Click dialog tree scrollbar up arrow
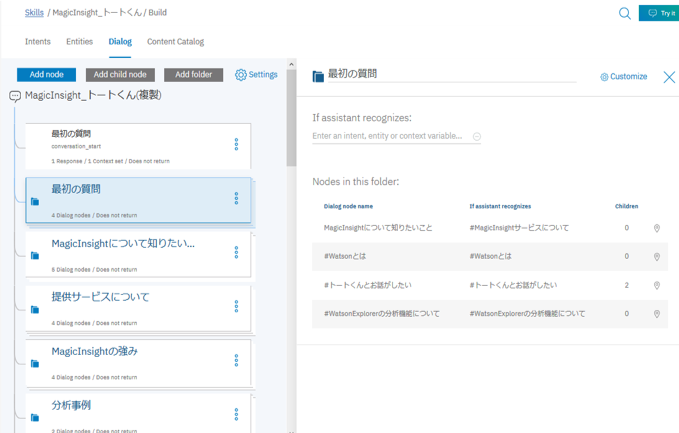The image size is (679, 433). pos(291,65)
